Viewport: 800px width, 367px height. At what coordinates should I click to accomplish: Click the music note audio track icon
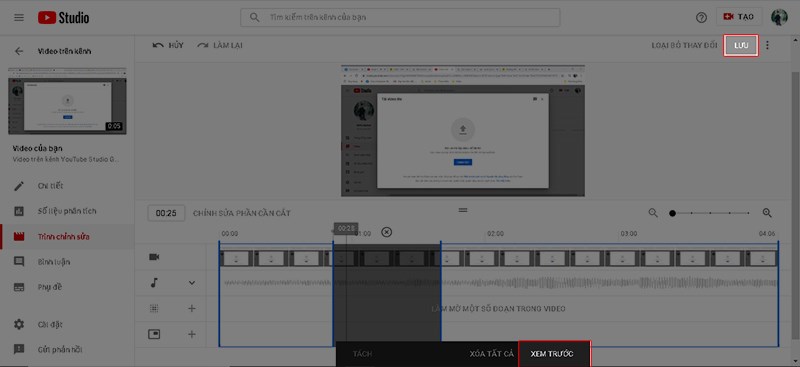pos(154,282)
